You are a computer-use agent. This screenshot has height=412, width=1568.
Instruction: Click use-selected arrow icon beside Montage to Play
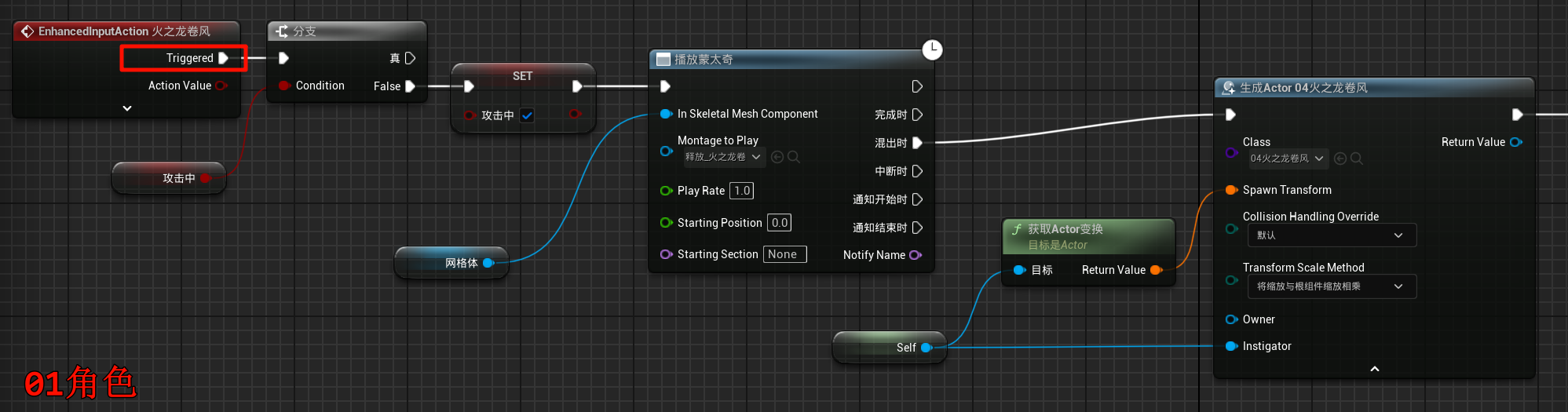[777, 157]
